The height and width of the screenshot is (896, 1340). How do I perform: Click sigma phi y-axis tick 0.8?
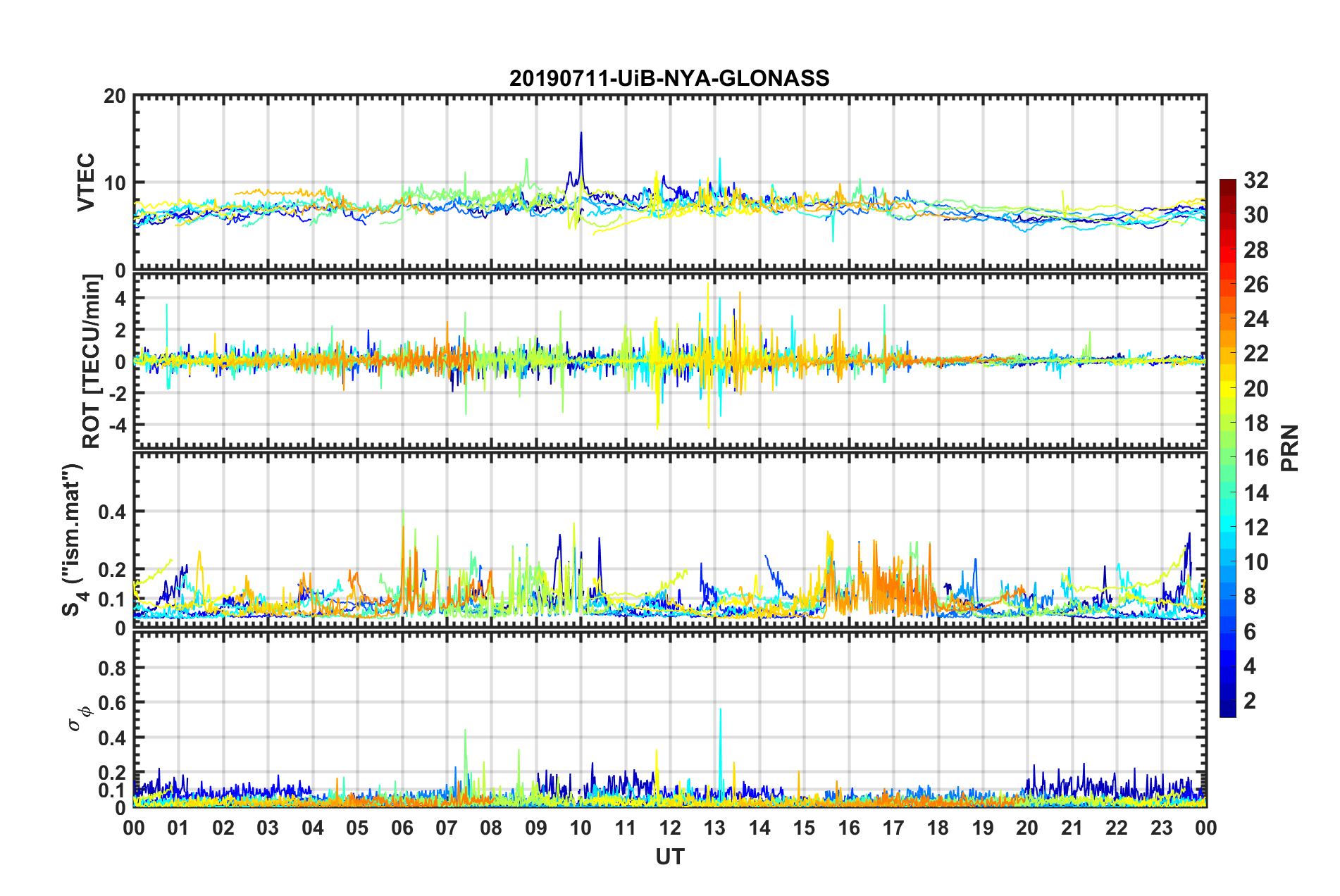click(x=111, y=668)
